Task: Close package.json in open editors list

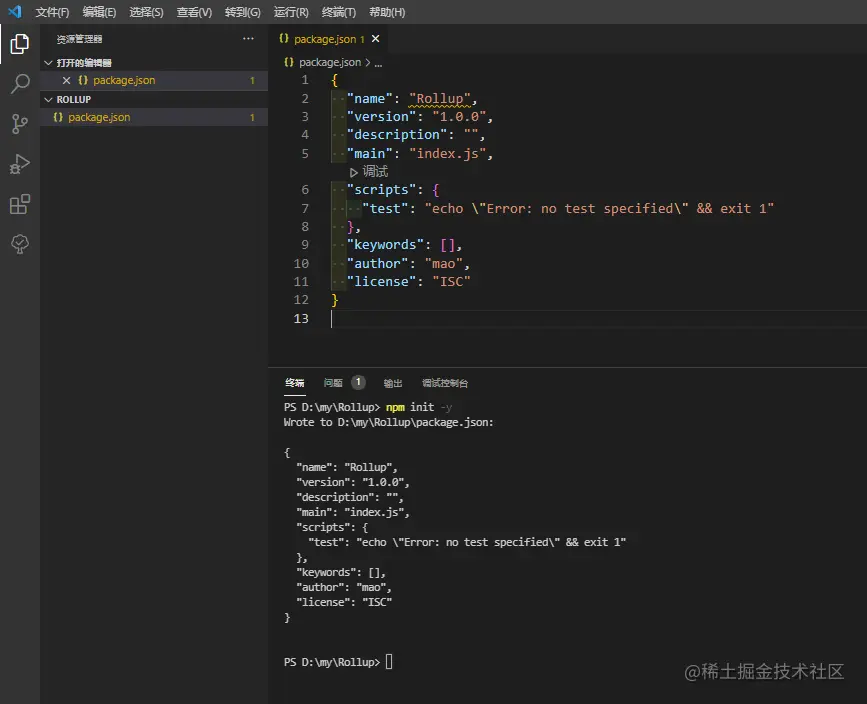Action: 66,80
